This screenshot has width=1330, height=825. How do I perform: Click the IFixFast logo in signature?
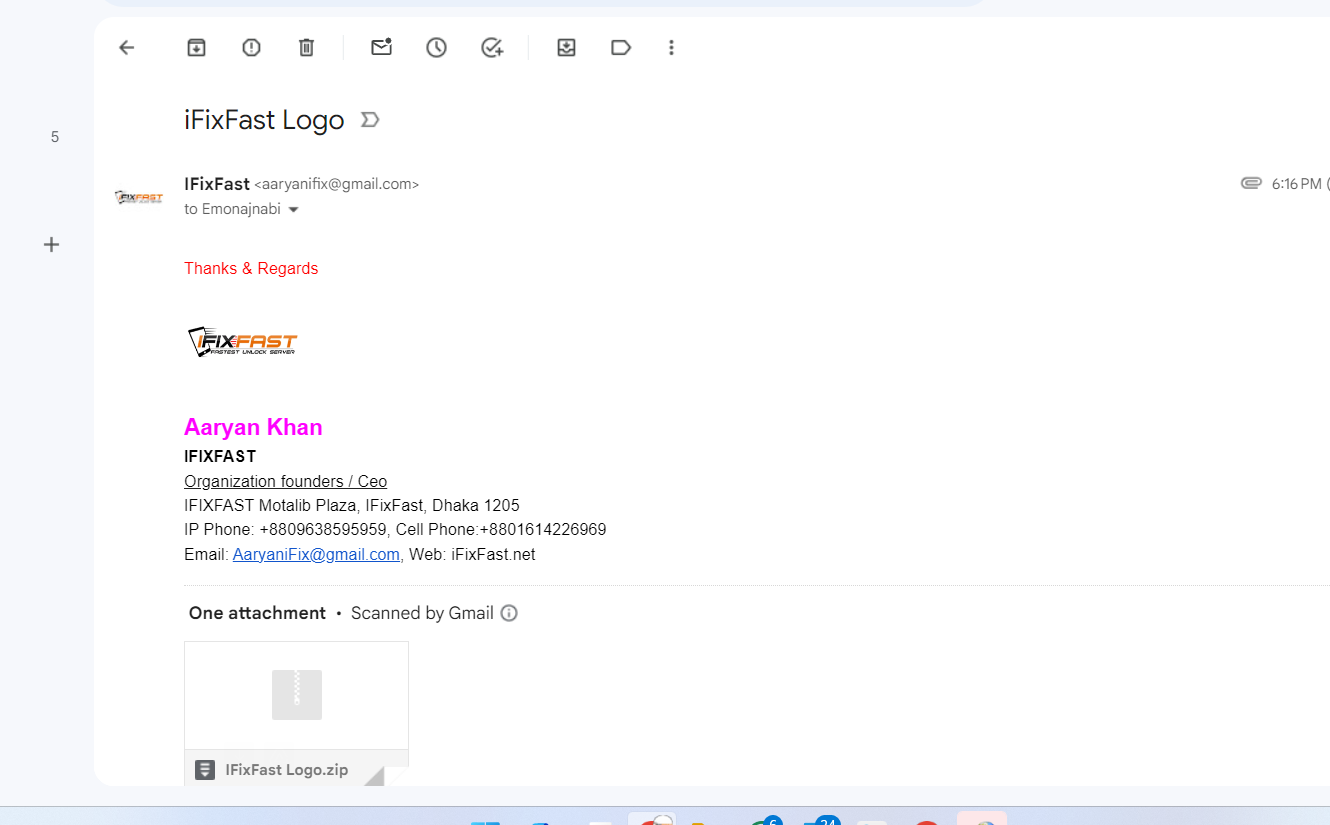pos(243,342)
